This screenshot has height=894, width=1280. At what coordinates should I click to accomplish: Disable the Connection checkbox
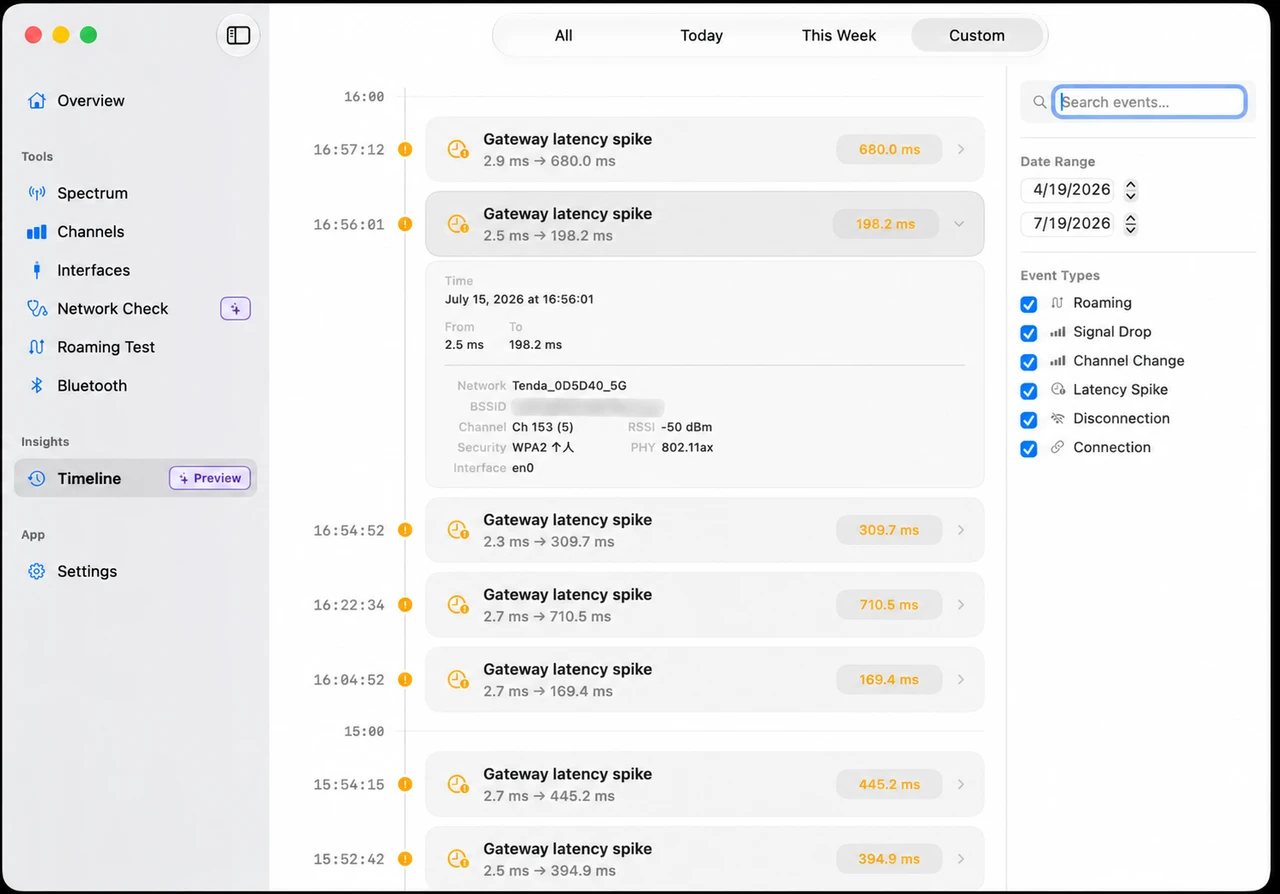(x=1029, y=449)
